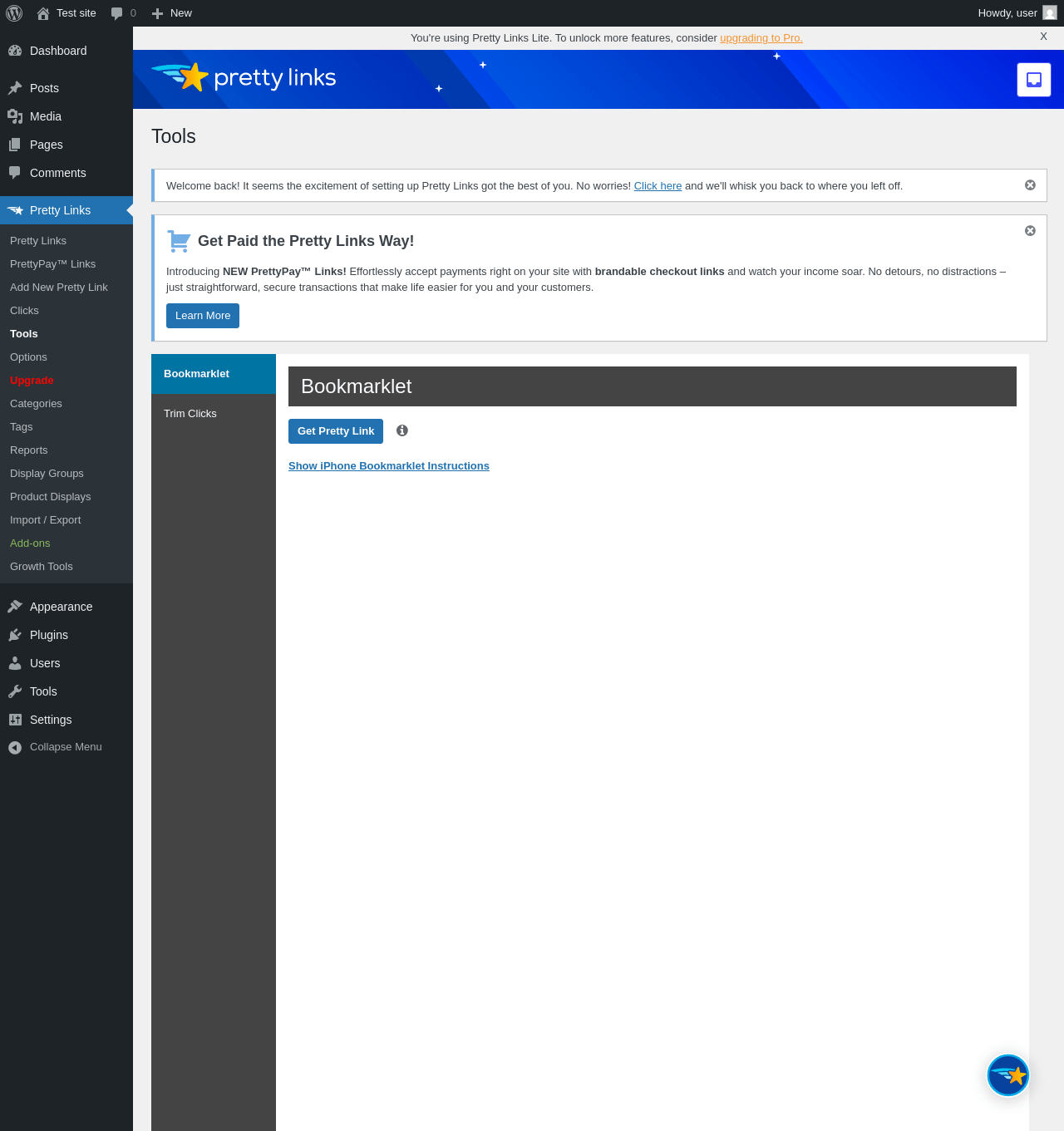Select the red Upgrade menu item
The height and width of the screenshot is (1131, 1064).
click(x=32, y=381)
